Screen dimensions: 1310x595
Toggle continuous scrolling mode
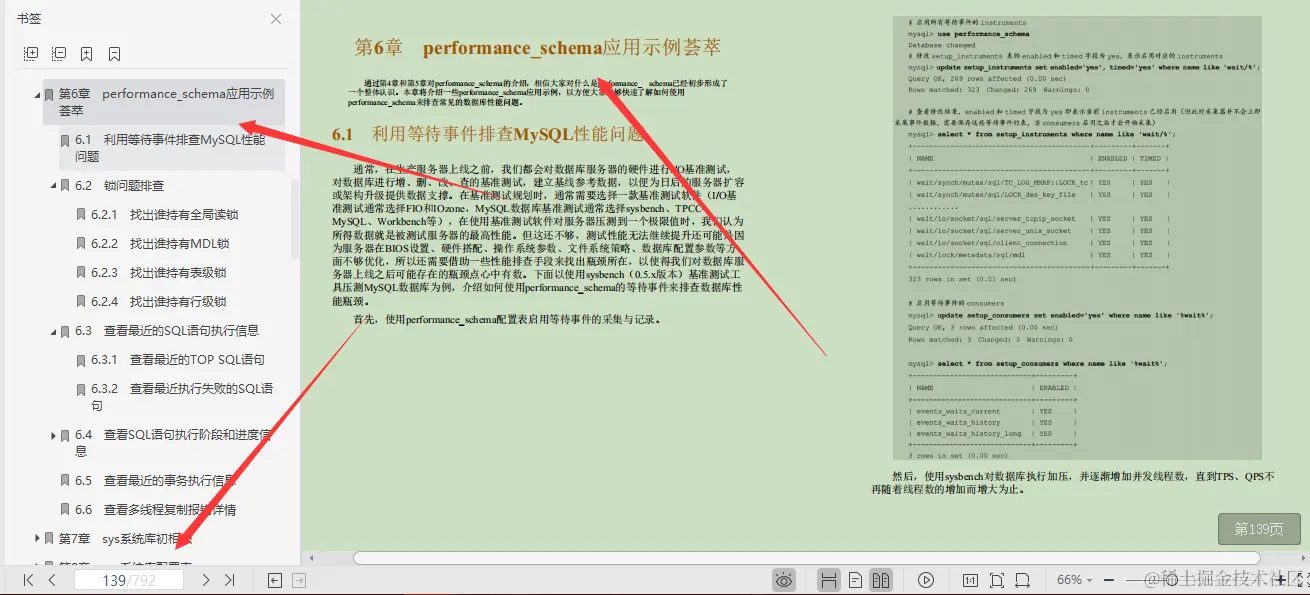tap(829, 580)
